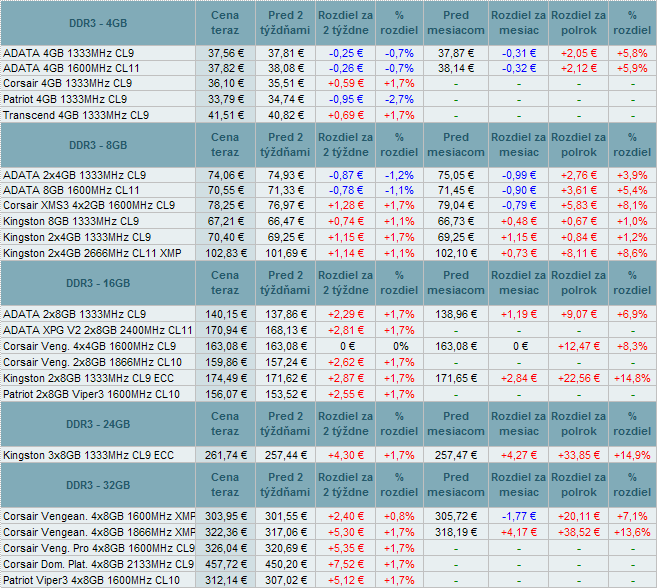The width and height of the screenshot is (657, 588).
Task: Click the +0,8% two-week percent cell
Action: click(x=399, y=516)
